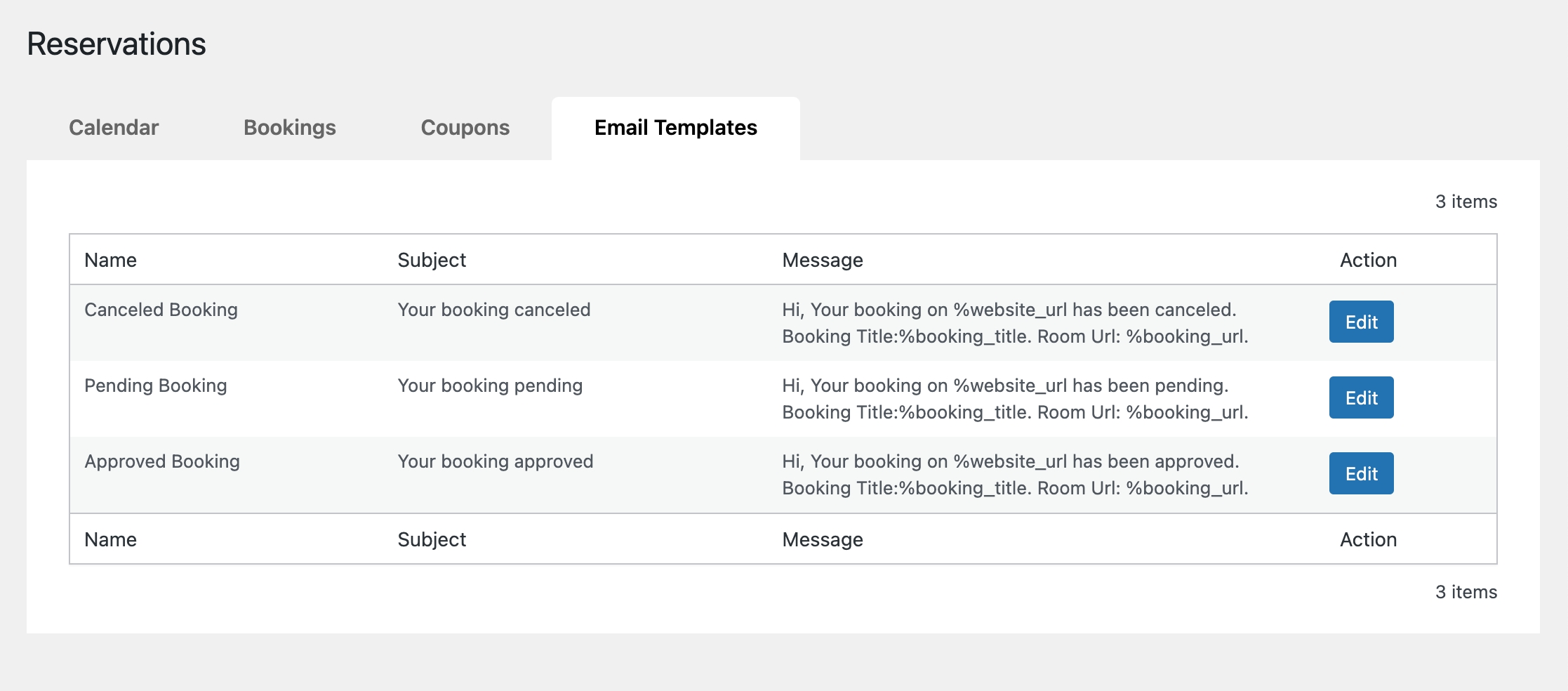Go to the Coupons tab
This screenshot has height=691, width=1568.
coord(465,128)
